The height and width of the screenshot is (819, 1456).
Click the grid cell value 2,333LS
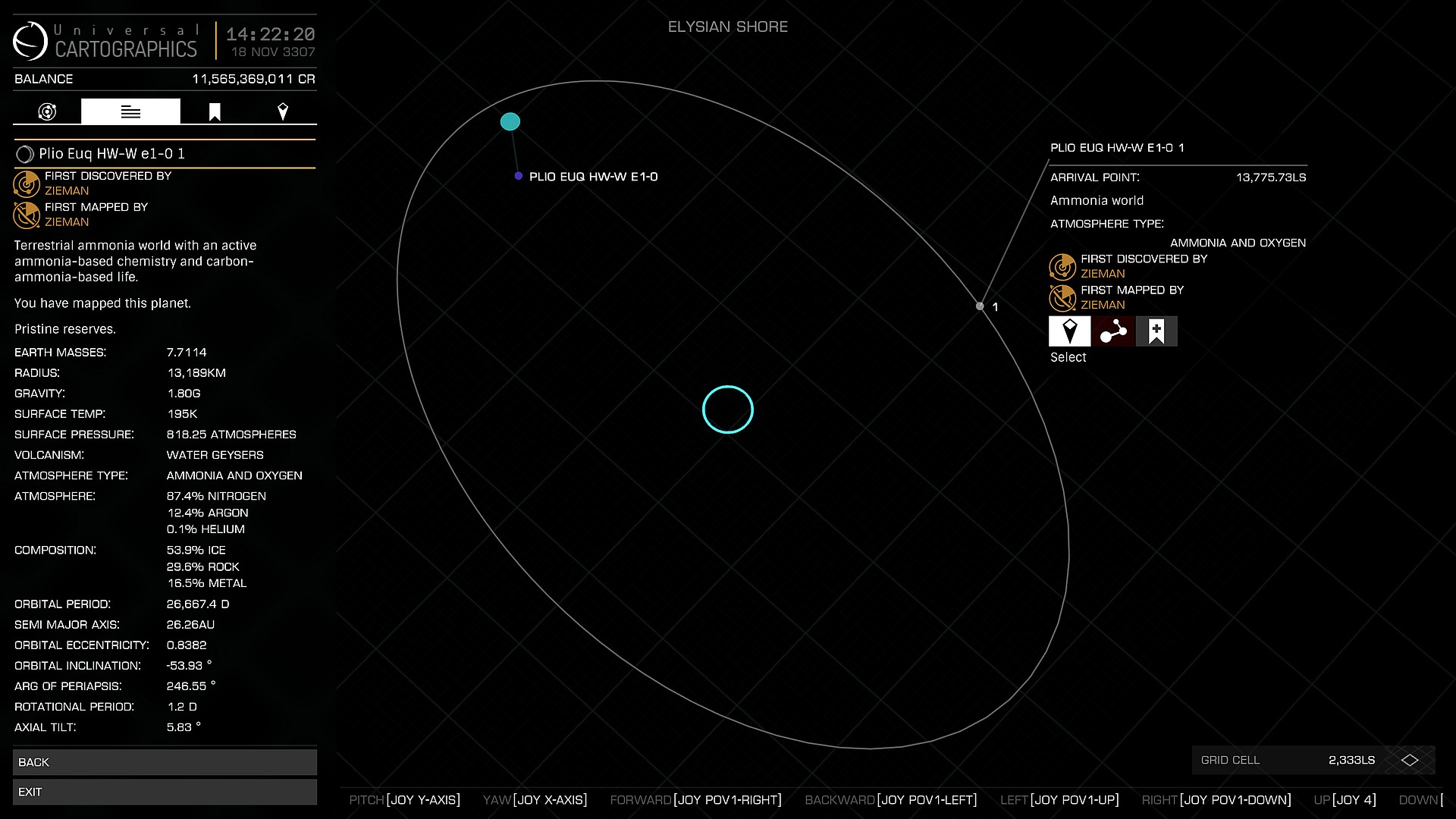coord(1351,760)
